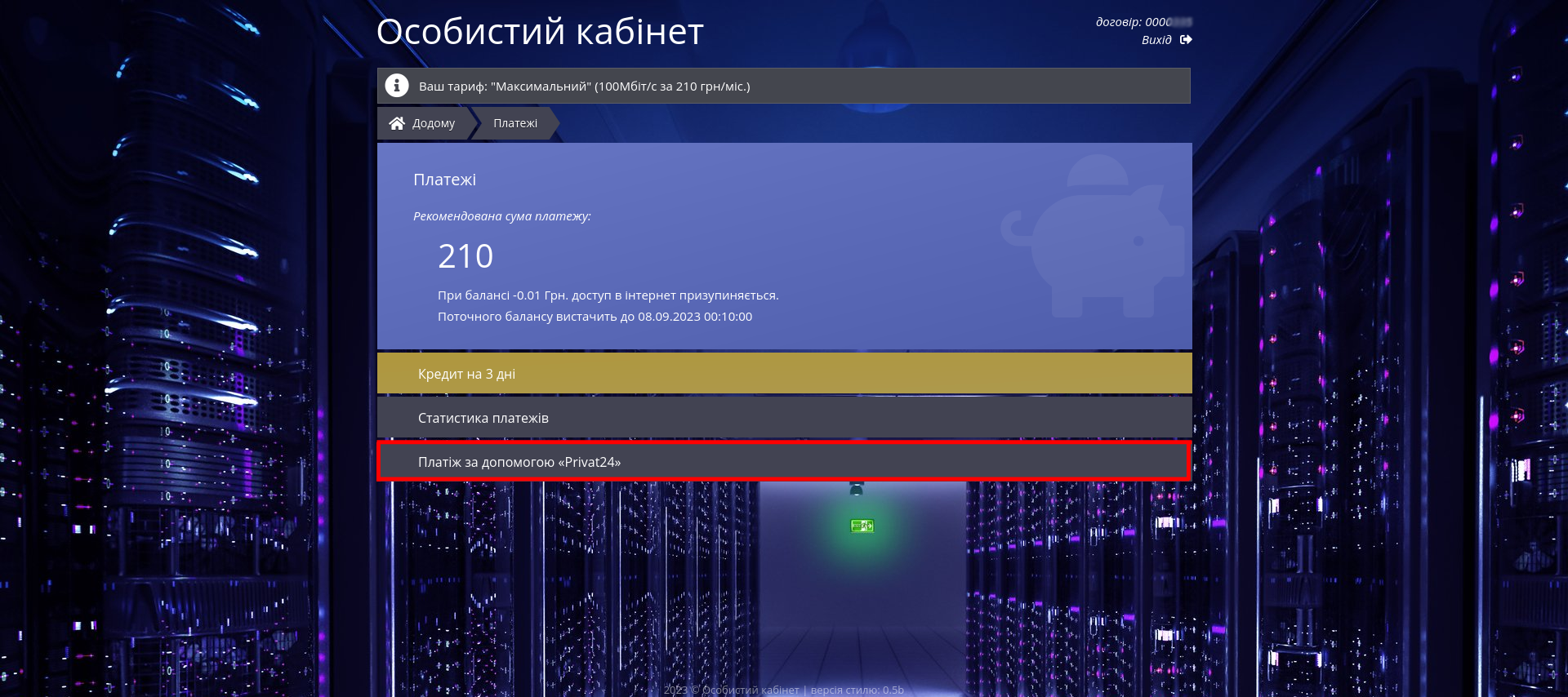Click the "Особистий кабінет" page title
Image resolution: width=1568 pixels, height=697 pixels.
(x=540, y=33)
